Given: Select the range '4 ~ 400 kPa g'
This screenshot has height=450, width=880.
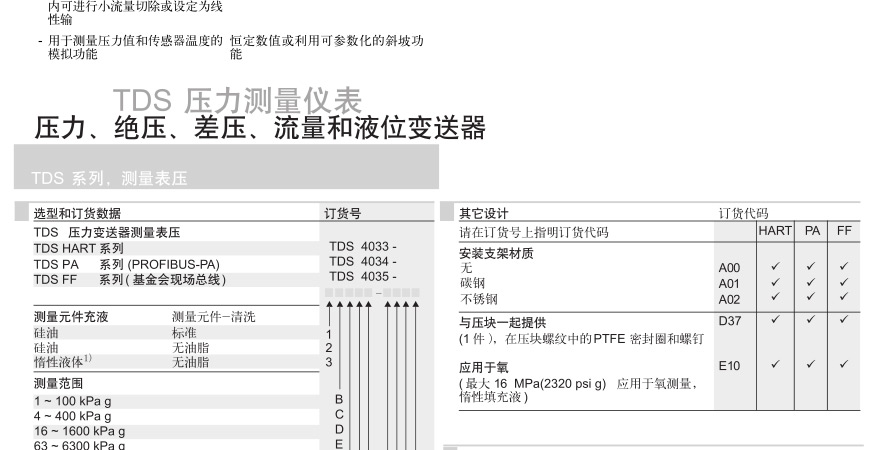Looking at the screenshot, I should [72, 416].
